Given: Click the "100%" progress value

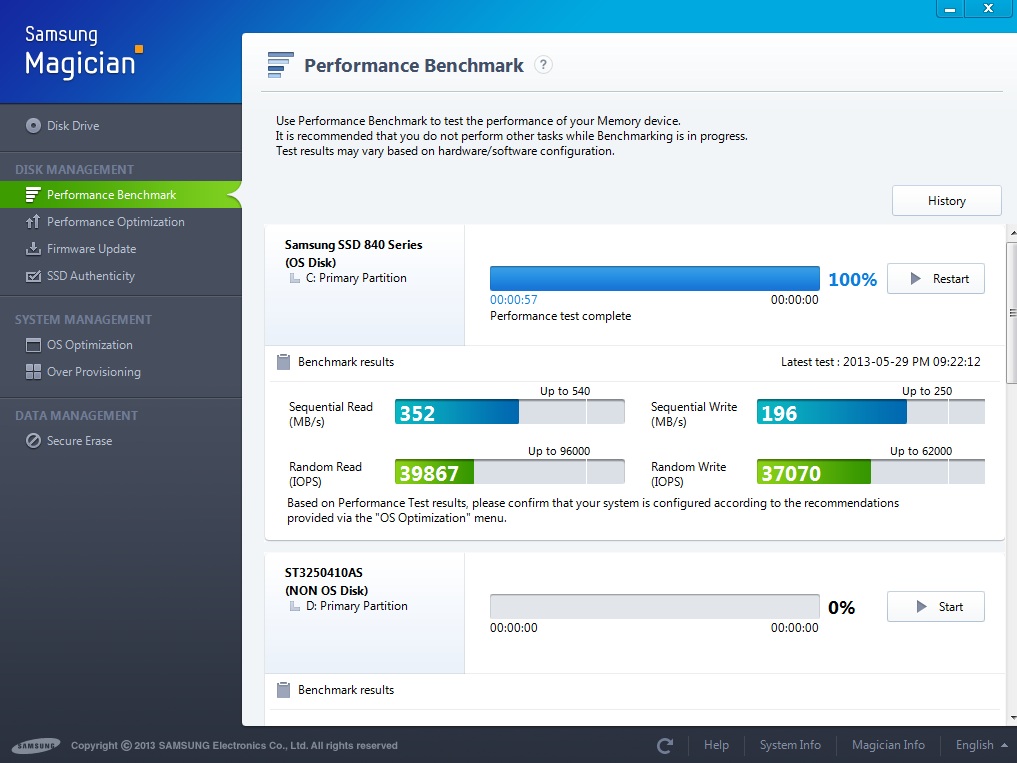Looking at the screenshot, I should (852, 280).
